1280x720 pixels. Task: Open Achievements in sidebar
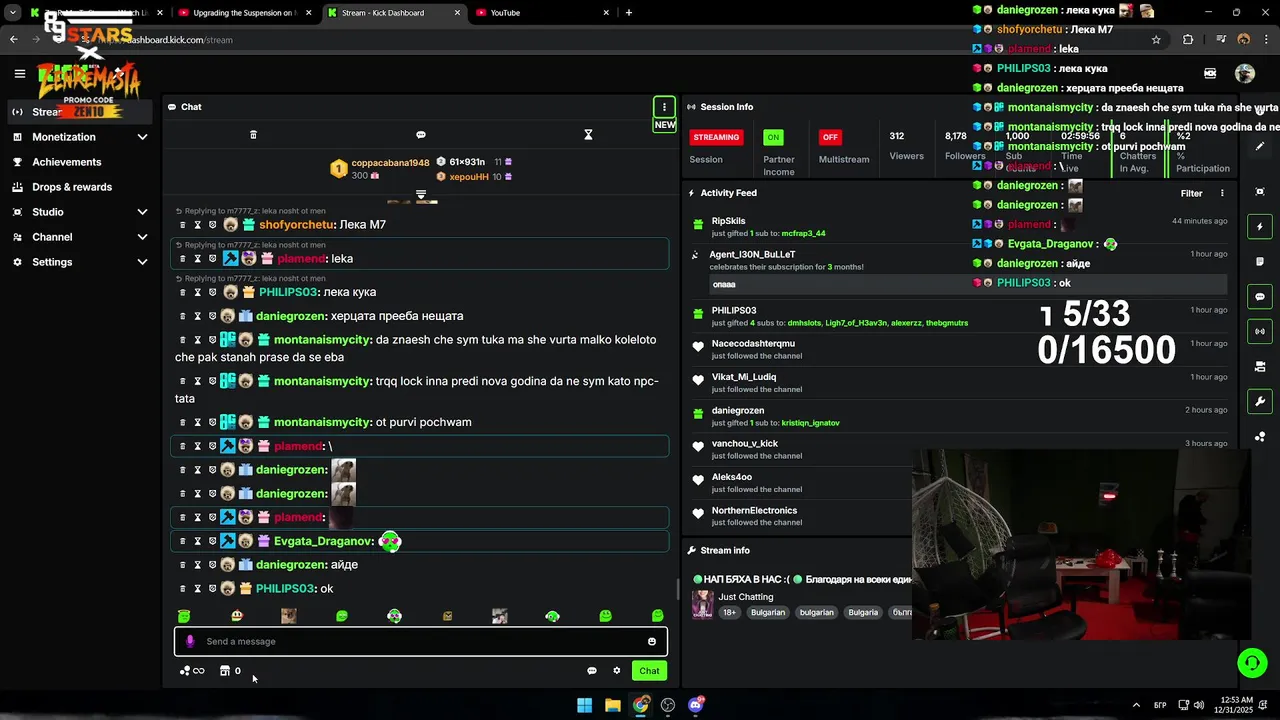click(66, 162)
